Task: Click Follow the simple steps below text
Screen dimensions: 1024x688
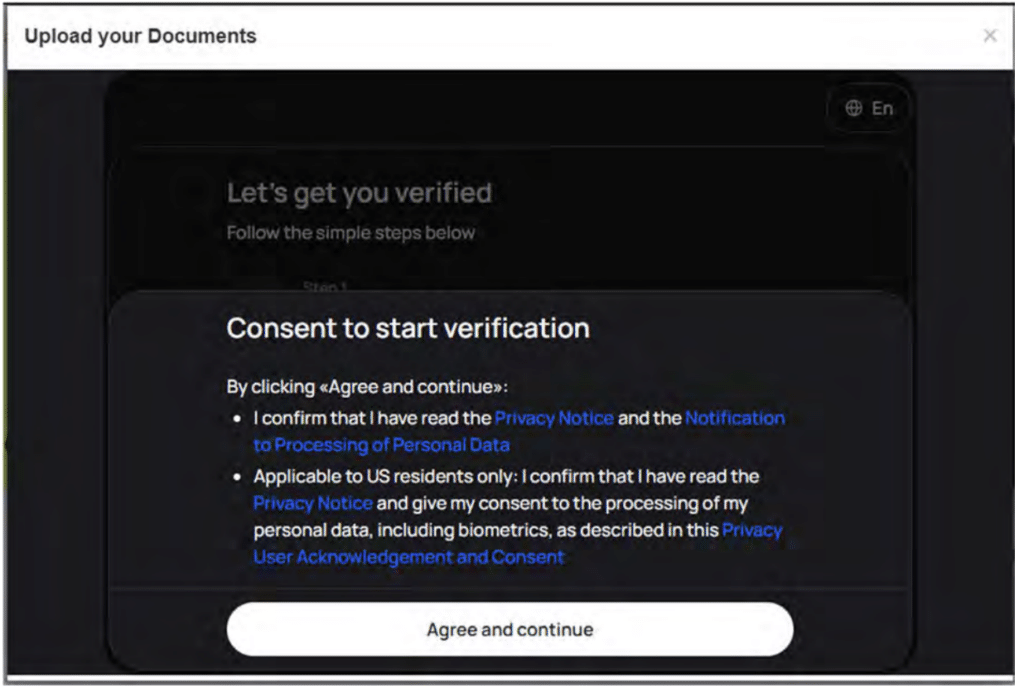Action: click(351, 233)
